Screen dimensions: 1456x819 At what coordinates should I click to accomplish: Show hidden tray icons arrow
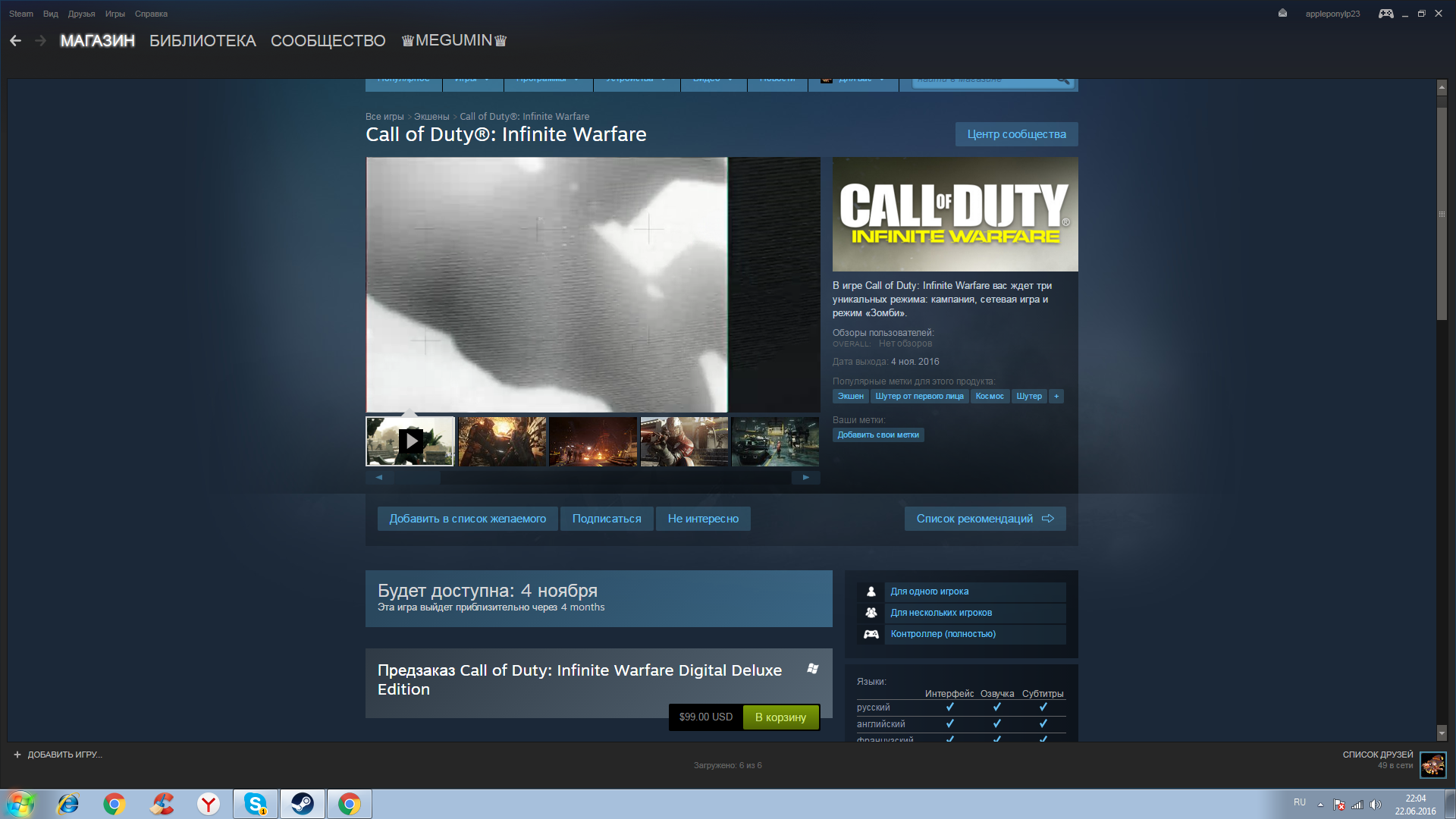point(1320,805)
